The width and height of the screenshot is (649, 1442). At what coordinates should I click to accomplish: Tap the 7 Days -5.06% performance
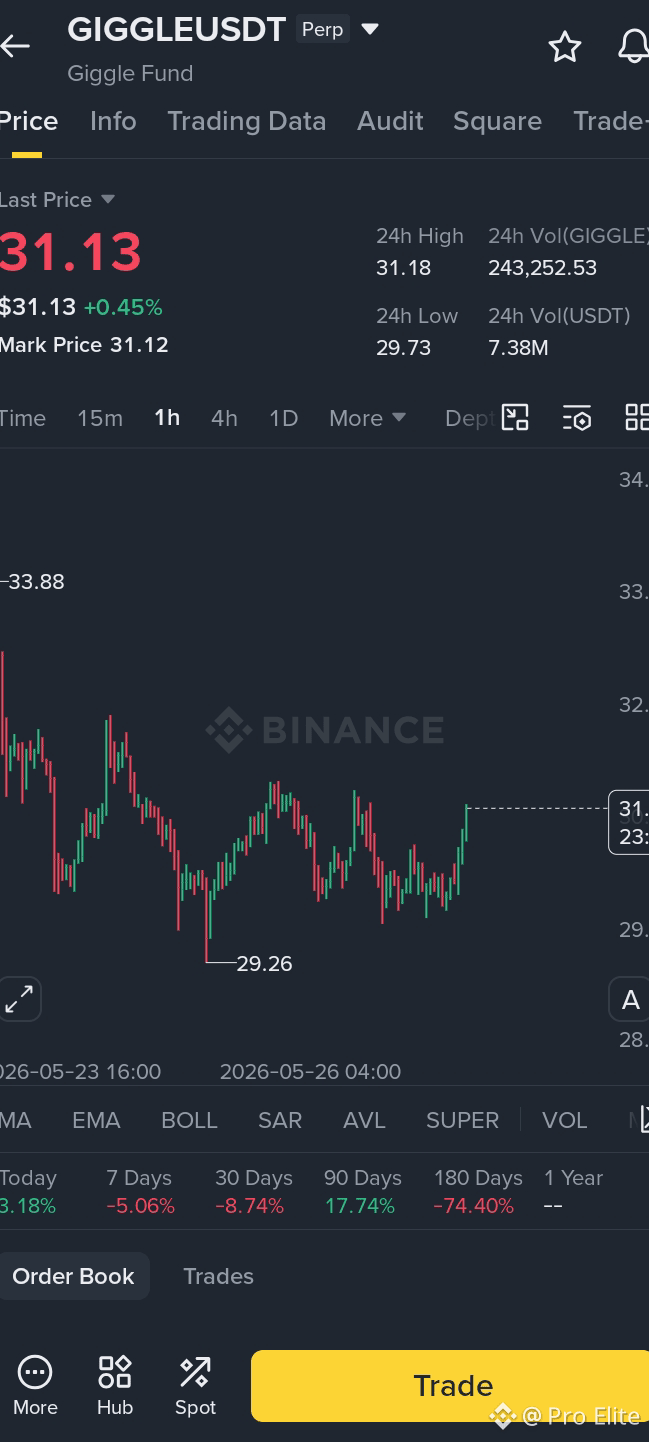click(x=140, y=1192)
